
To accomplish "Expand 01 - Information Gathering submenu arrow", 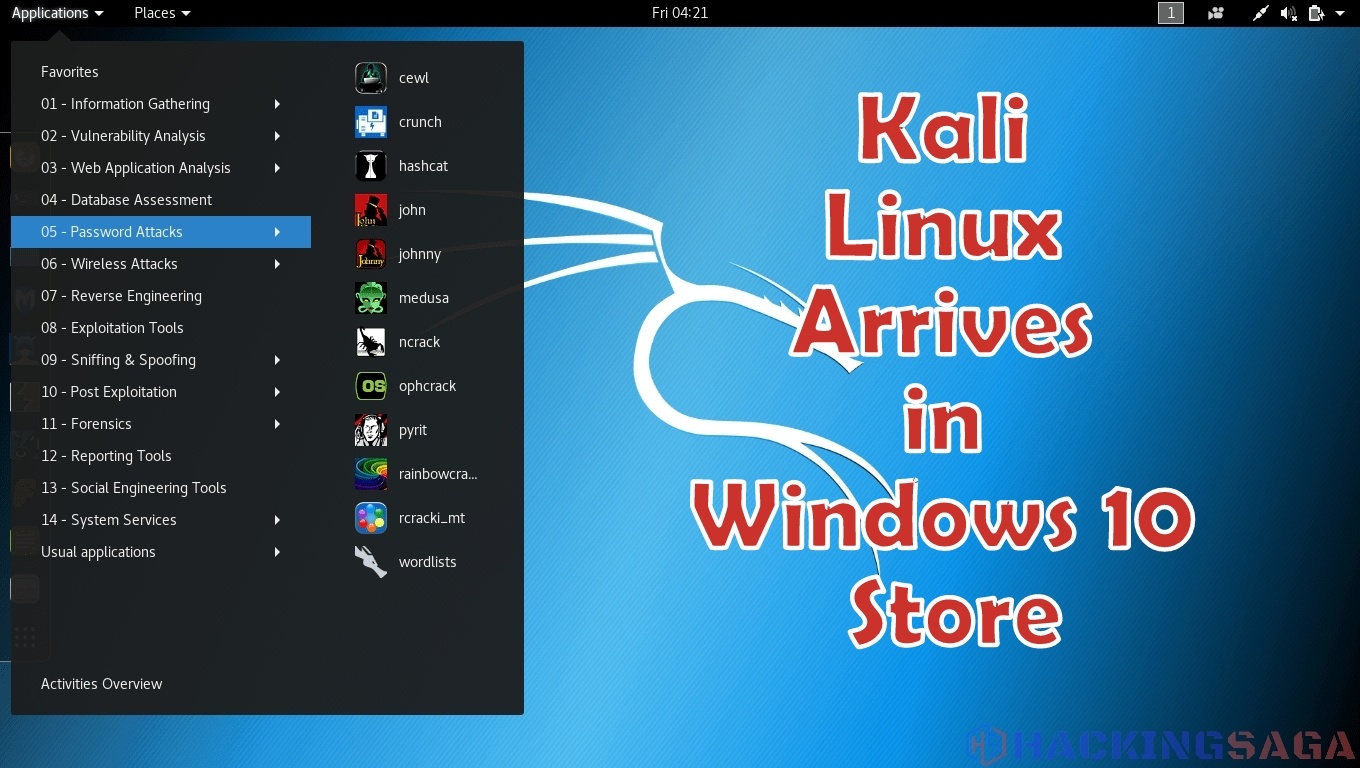I will [277, 104].
